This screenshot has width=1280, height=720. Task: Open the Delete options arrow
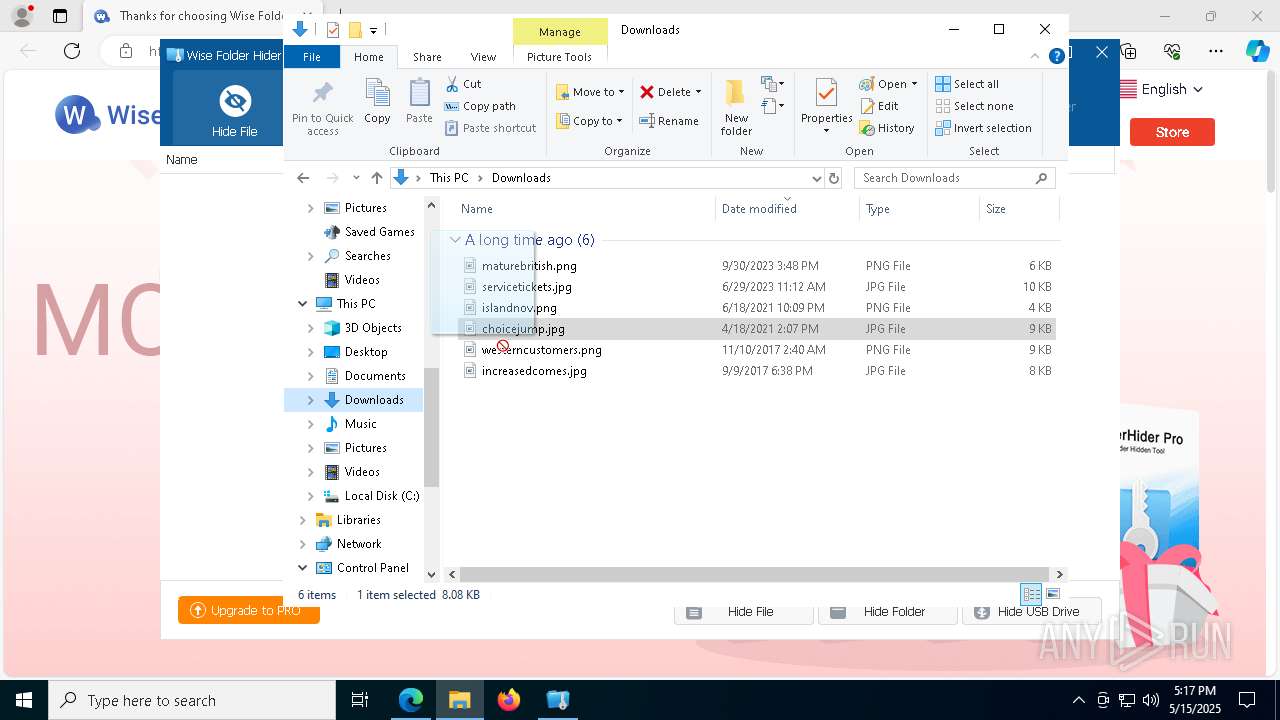point(698,92)
